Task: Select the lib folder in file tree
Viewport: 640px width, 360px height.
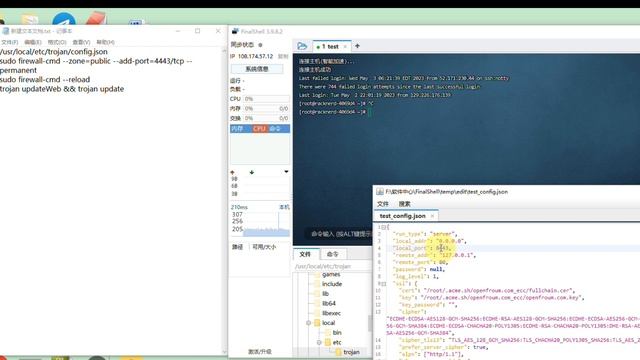Action: pos(325,294)
